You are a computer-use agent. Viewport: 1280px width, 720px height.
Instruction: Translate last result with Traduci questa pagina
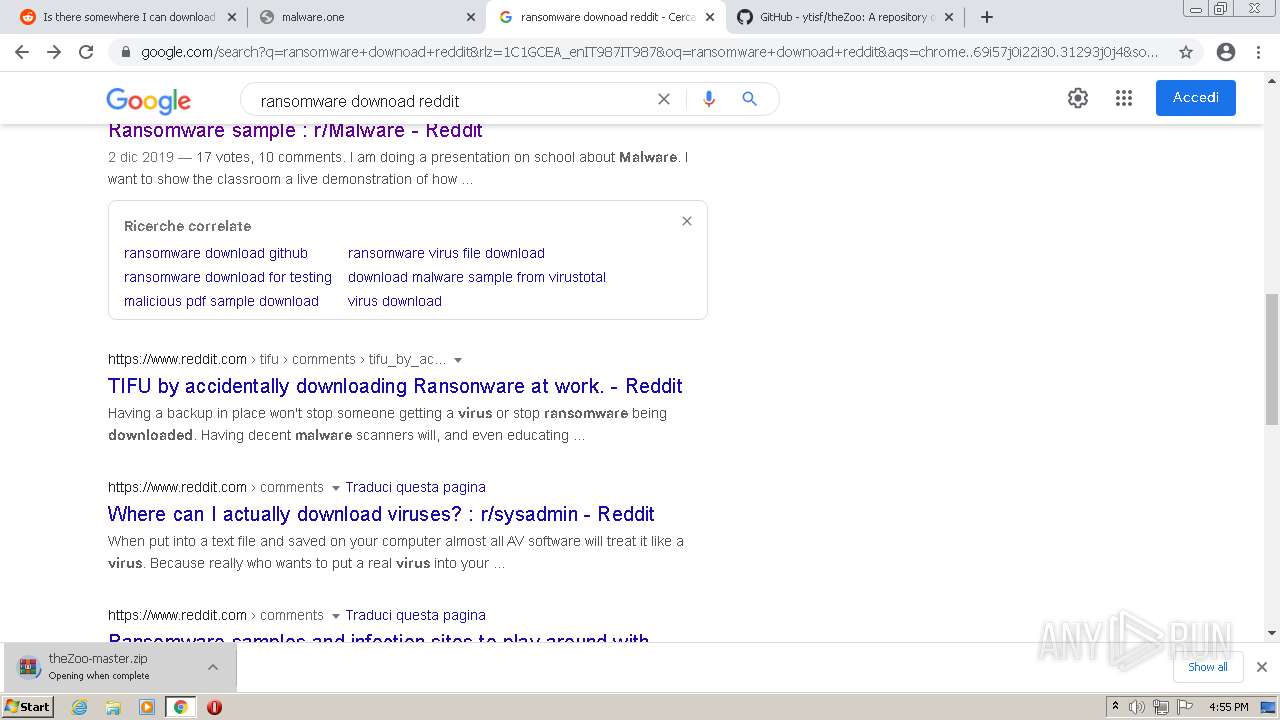[x=415, y=615]
